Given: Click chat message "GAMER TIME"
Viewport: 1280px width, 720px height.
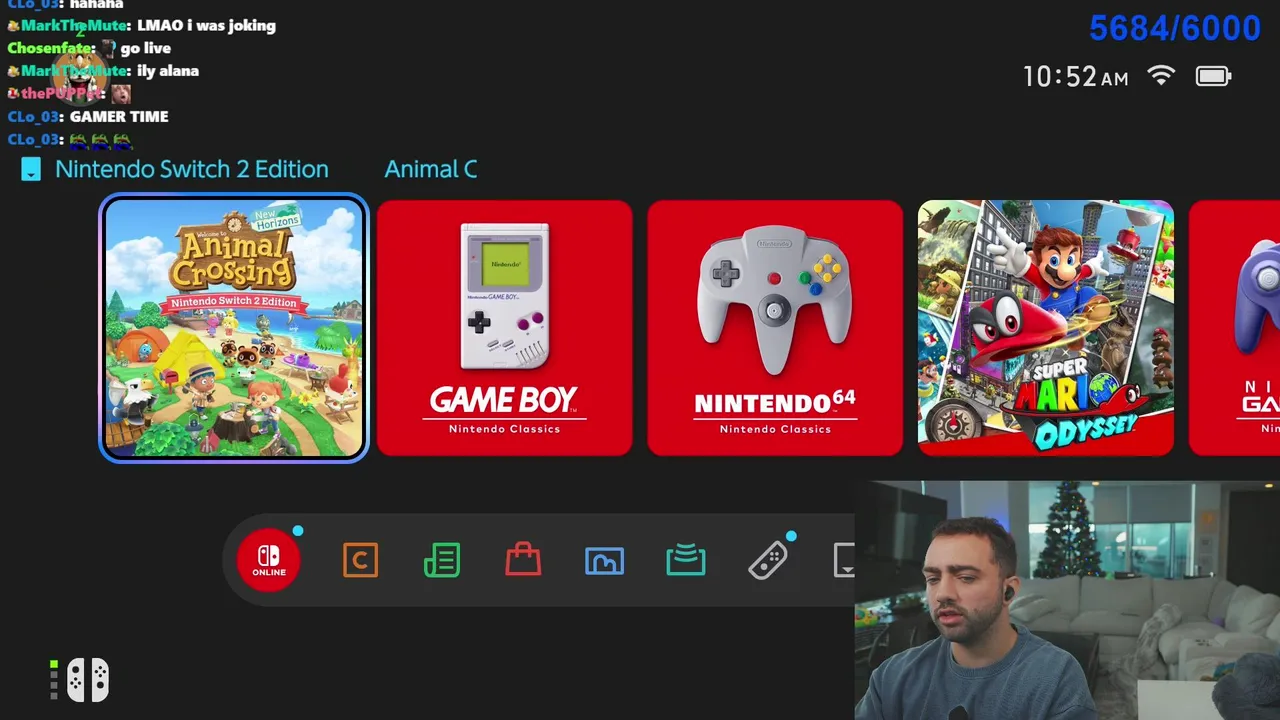Looking at the screenshot, I should pos(119,116).
